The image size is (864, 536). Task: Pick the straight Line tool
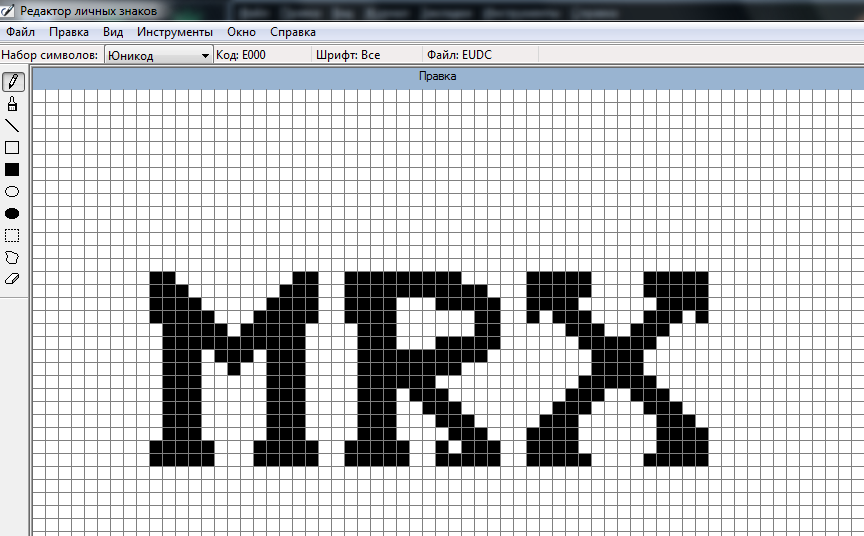[x=13, y=126]
